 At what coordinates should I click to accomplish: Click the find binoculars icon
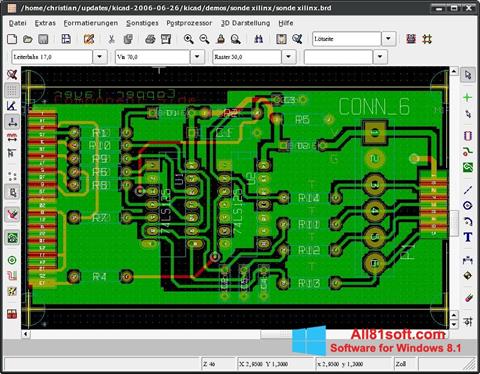(x=259, y=39)
